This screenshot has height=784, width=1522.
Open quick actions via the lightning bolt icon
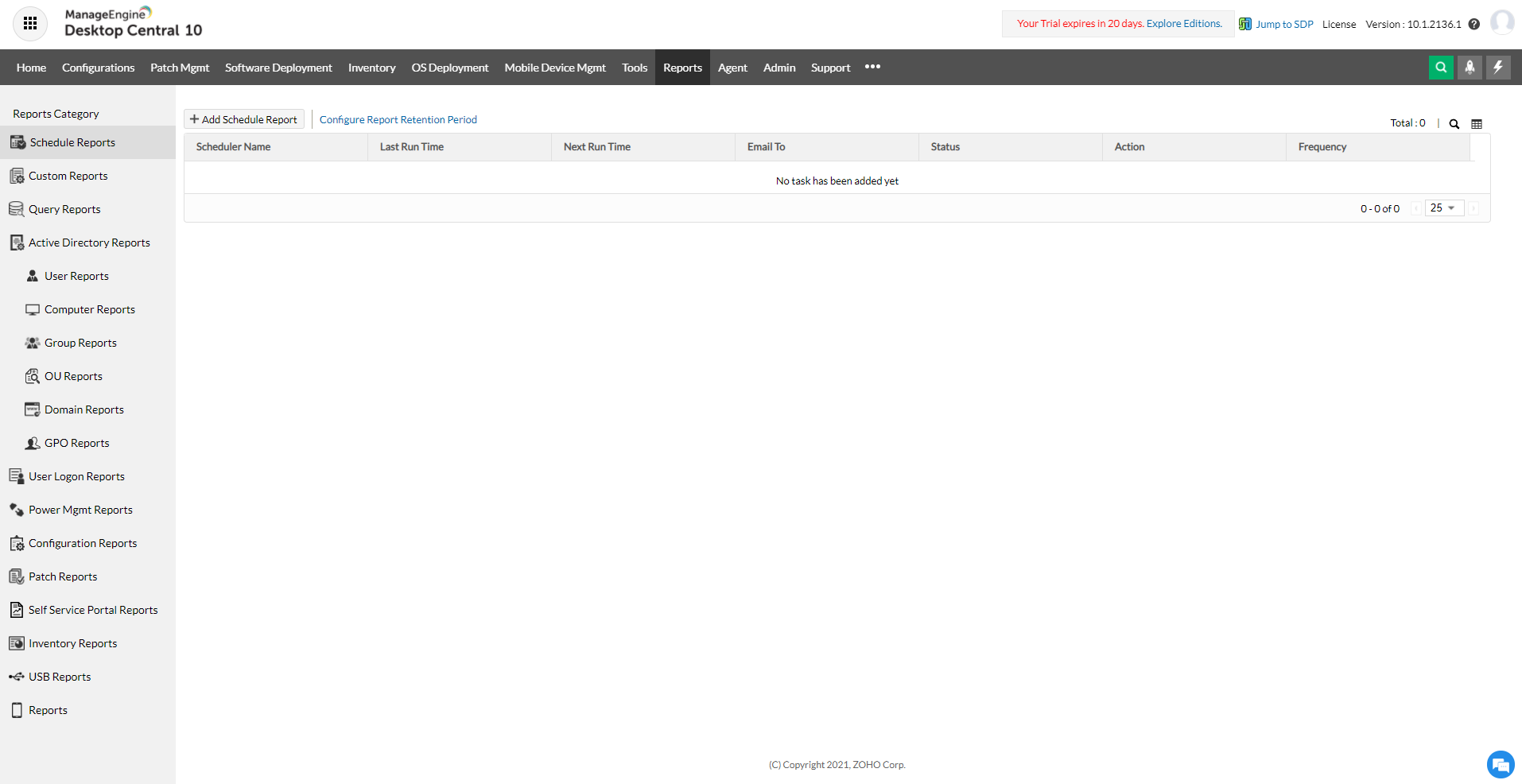pyautogui.click(x=1498, y=67)
